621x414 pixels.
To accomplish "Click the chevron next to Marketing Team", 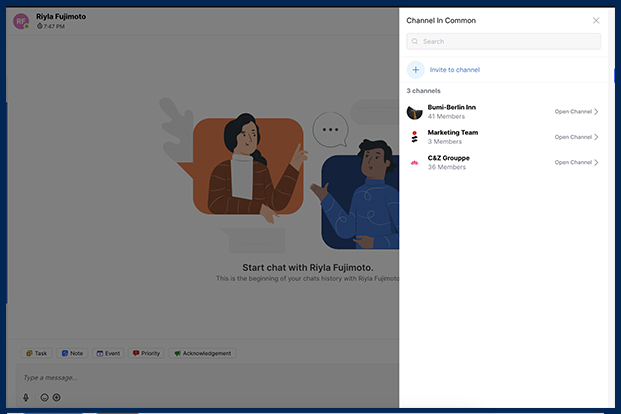I will point(596,137).
